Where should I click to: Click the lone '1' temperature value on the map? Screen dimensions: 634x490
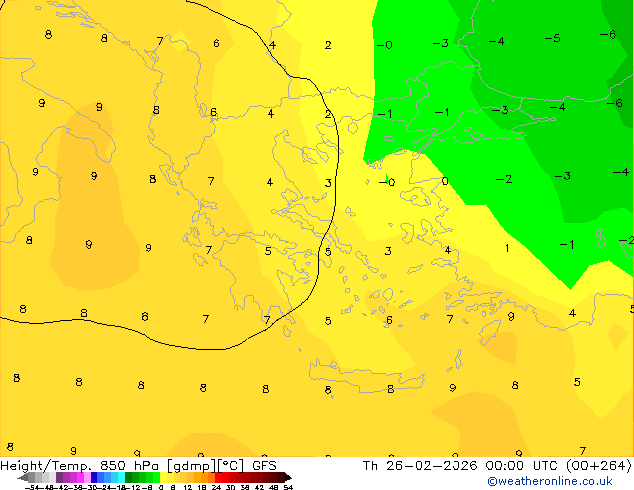coord(507,248)
